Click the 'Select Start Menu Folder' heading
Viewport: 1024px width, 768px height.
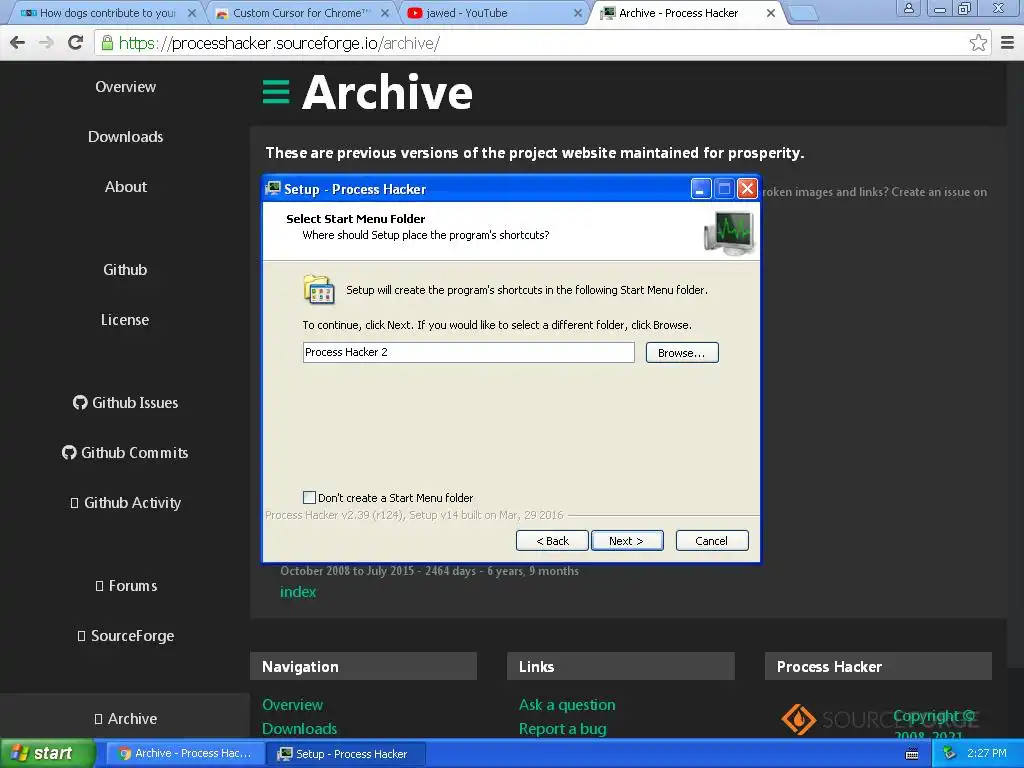point(355,219)
